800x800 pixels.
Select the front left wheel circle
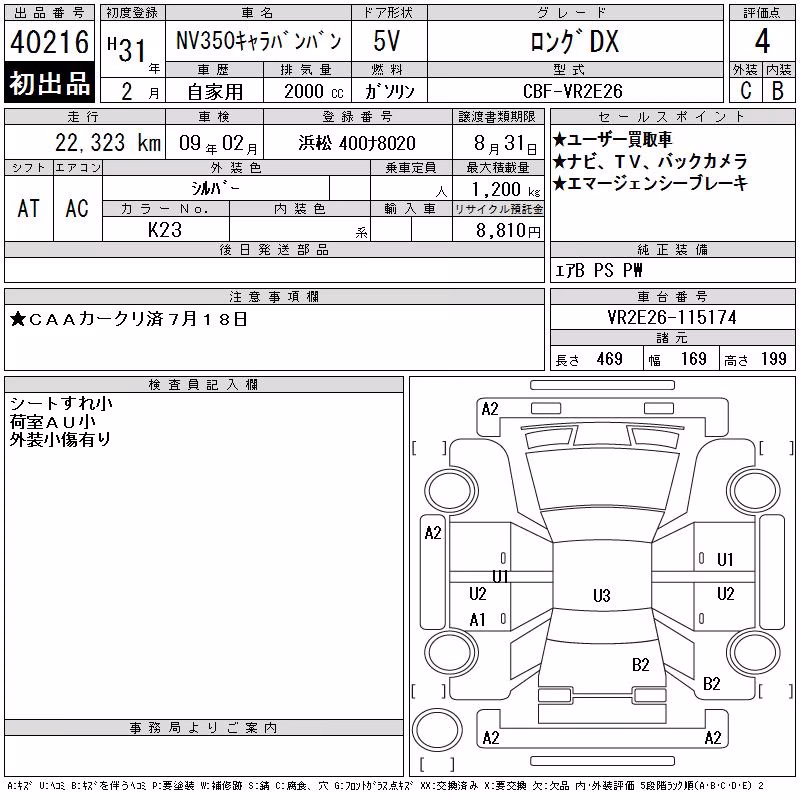[x=451, y=490]
